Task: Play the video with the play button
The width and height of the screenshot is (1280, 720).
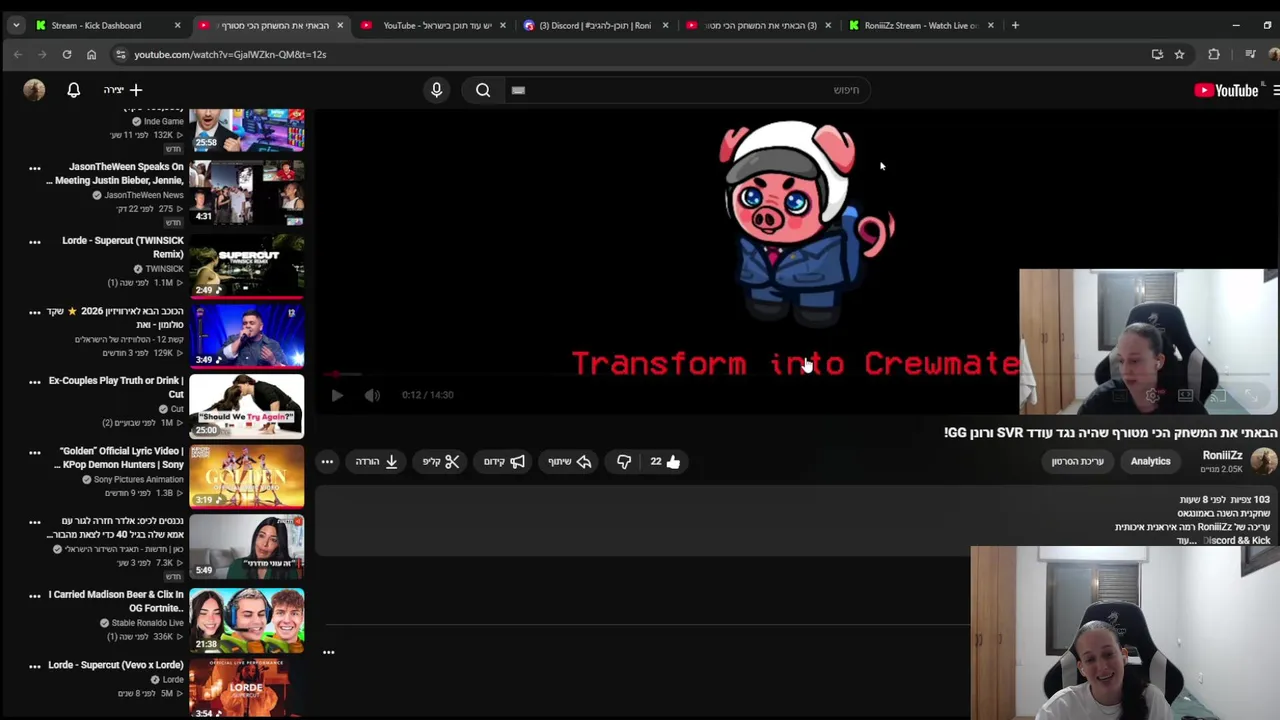Action: [337, 395]
